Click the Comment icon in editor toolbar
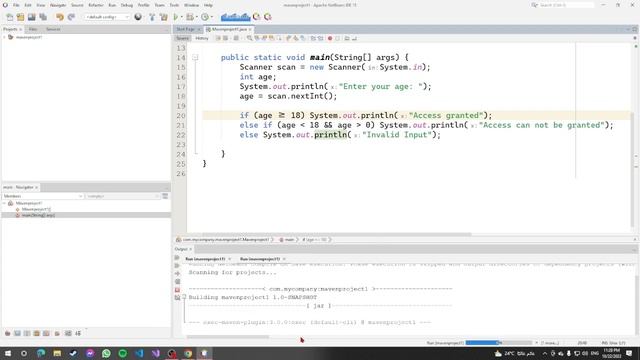 [347, 38]
